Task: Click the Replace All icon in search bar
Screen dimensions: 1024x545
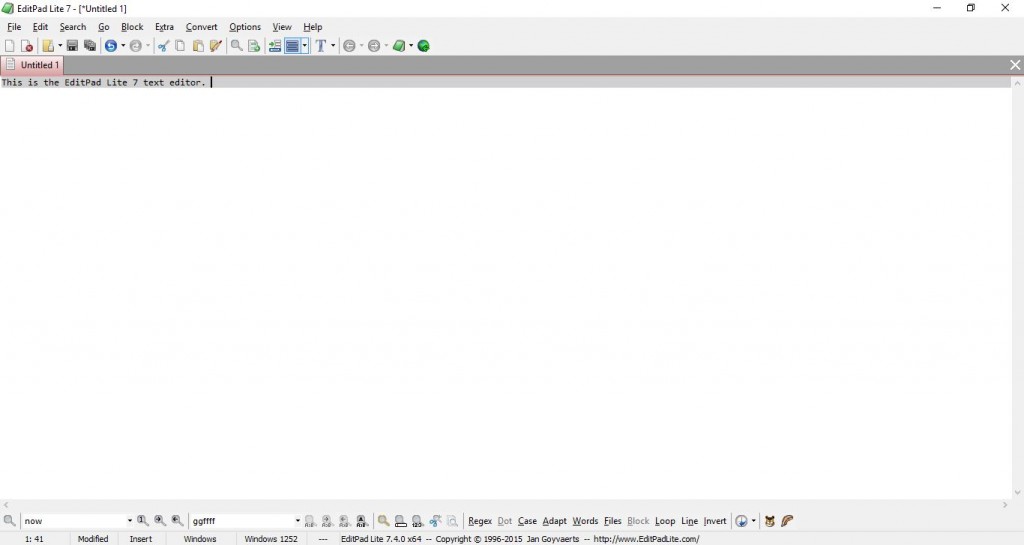Action: tap(362, 521)
